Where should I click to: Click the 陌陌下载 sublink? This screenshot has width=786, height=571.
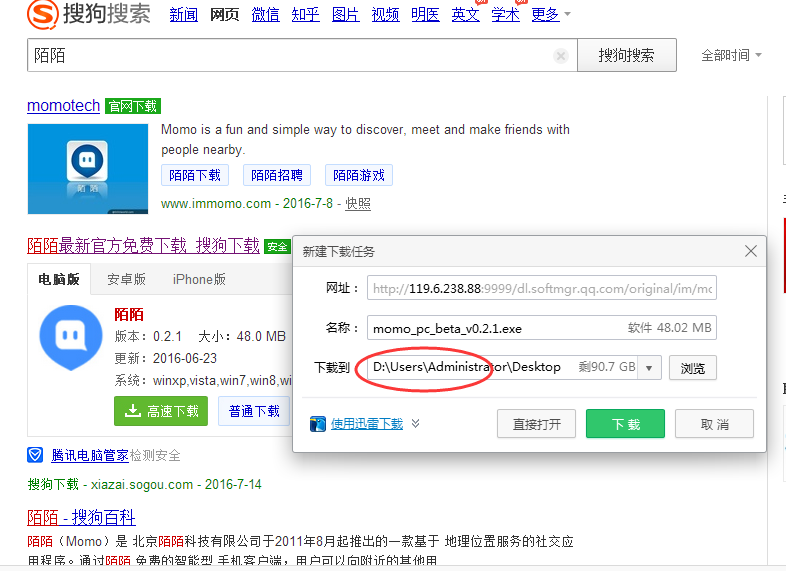pyautogui.click(x=195, y=175)
